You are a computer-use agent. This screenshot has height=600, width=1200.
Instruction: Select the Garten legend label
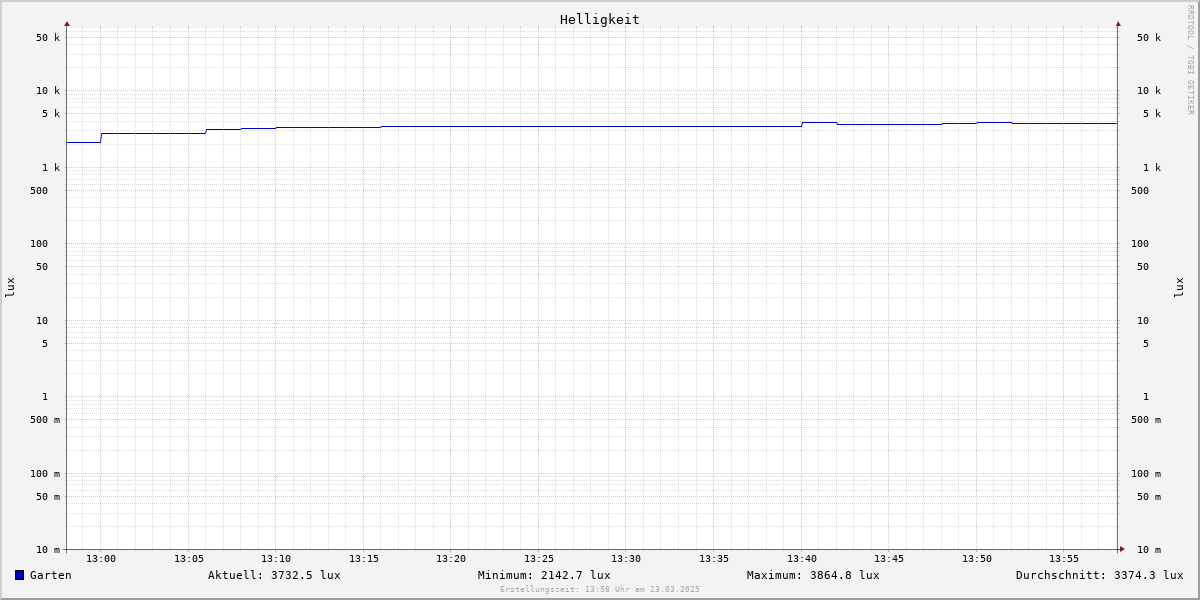click(x=50, y=575)
